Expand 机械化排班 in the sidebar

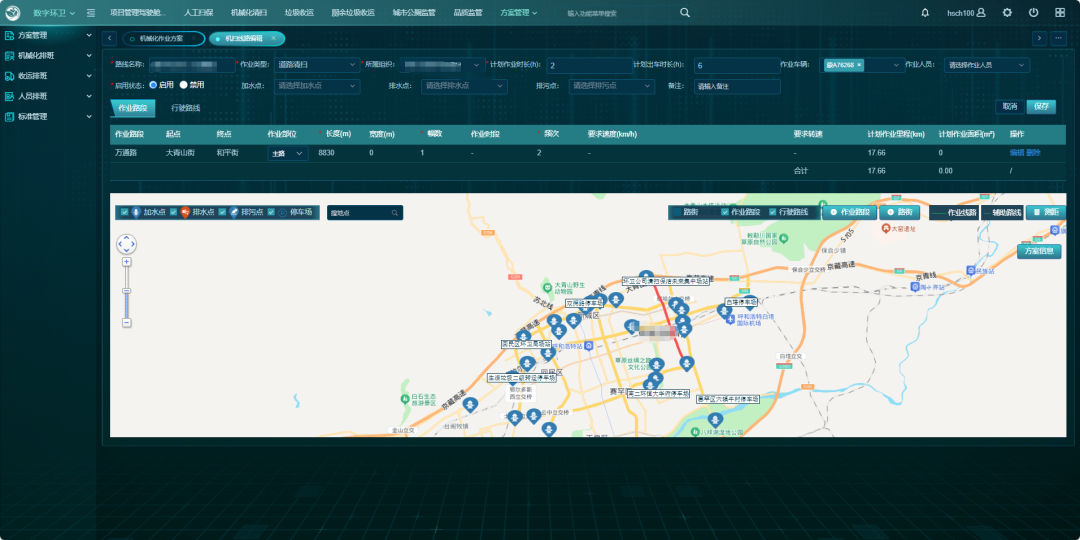tap(89, 55)
